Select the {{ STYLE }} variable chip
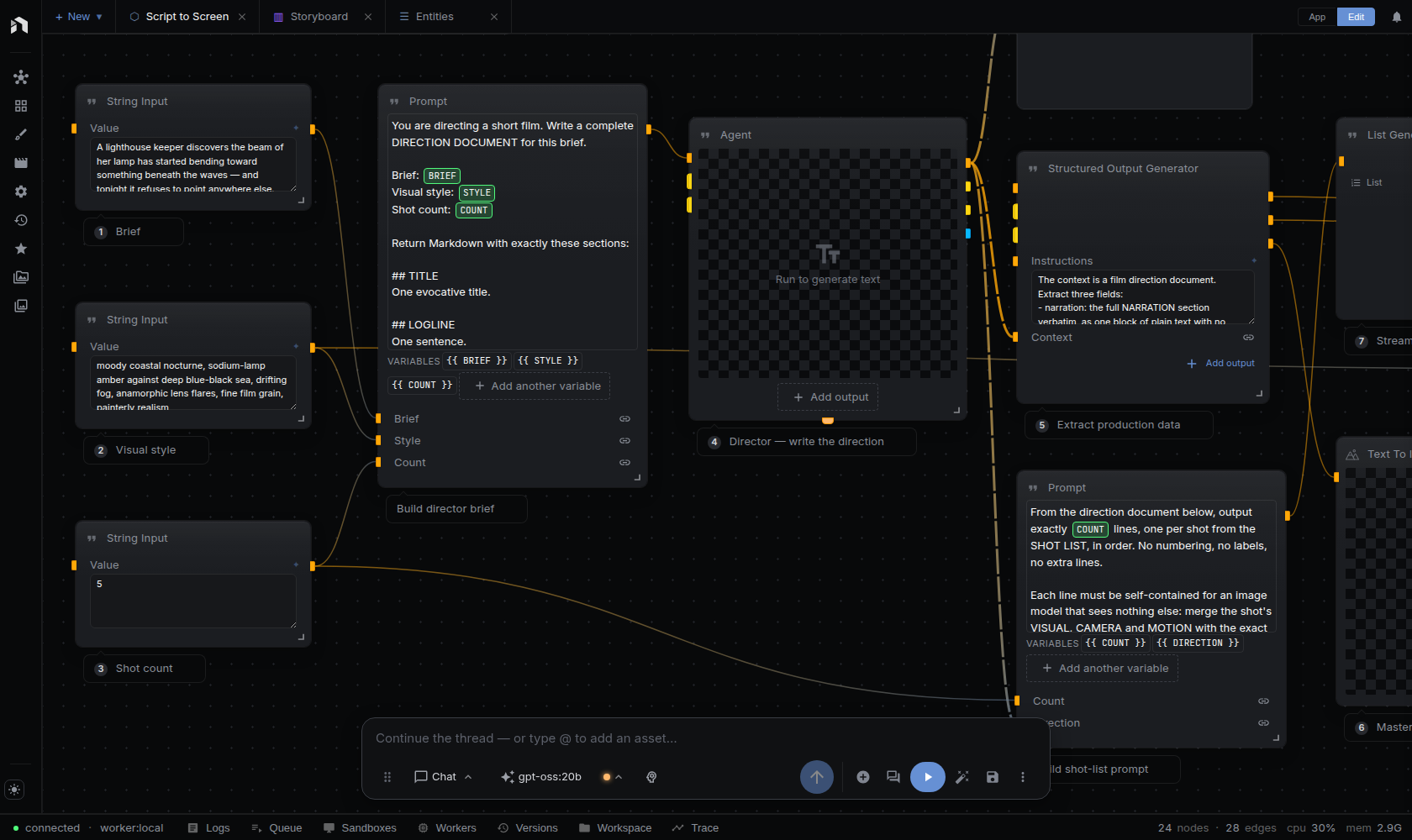Viewport: 1412px width, 840px height. coord(548,361)
